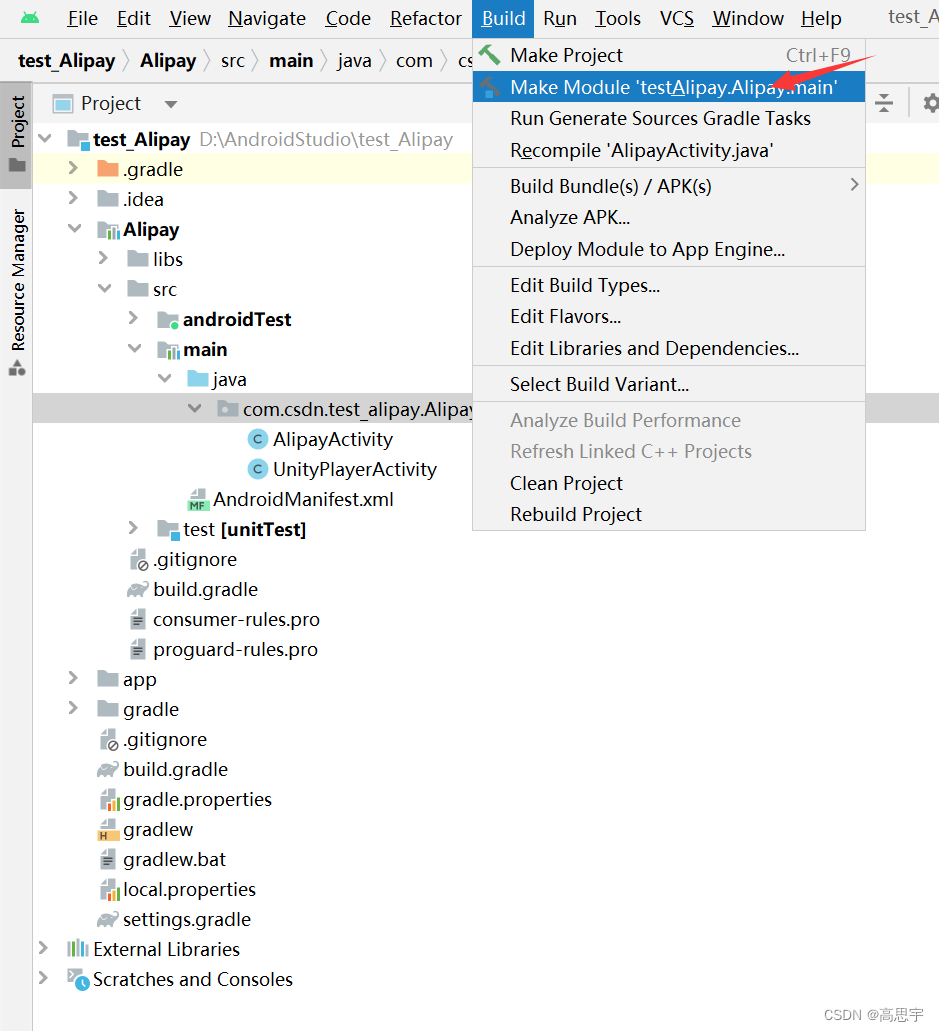Collapse the main source folder

(x=135, y=348)
